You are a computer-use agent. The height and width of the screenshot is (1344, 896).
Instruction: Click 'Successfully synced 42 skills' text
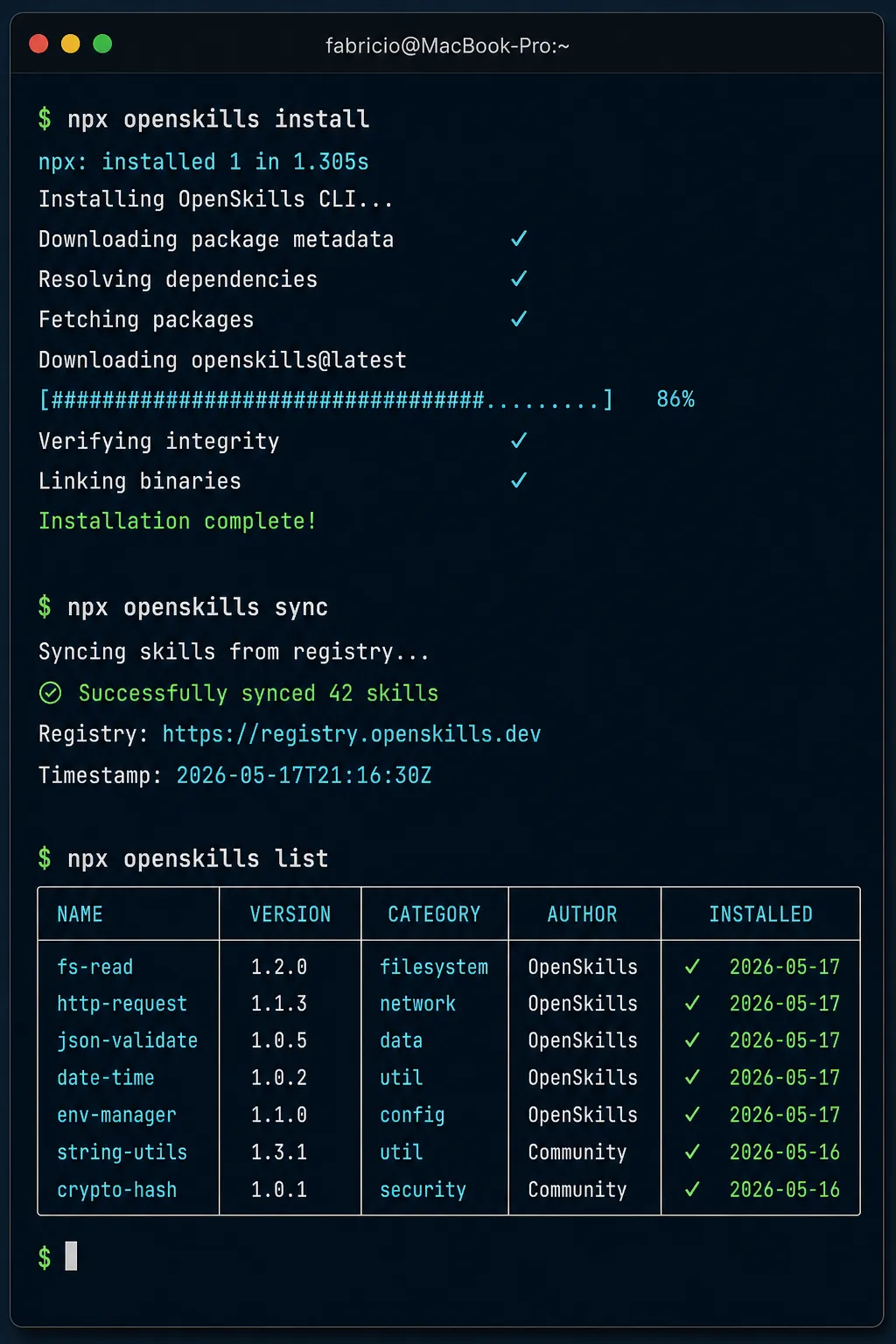[x=258, y=693]
